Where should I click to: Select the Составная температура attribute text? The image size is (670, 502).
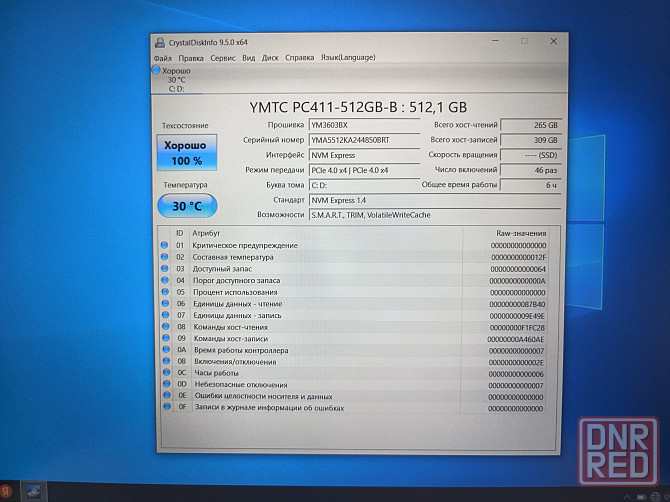pyautogui.click(x=233, y=257)
